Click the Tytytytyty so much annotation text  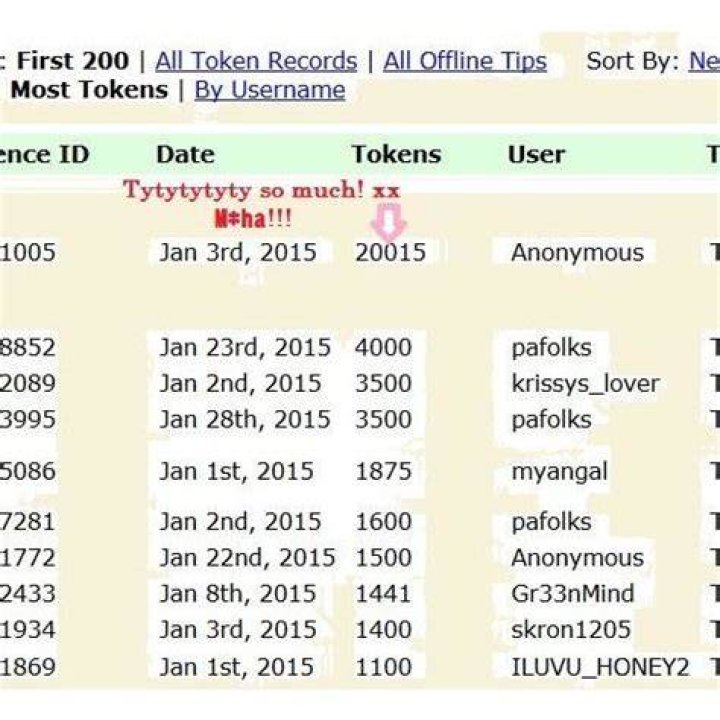click(x=261, y=190)
